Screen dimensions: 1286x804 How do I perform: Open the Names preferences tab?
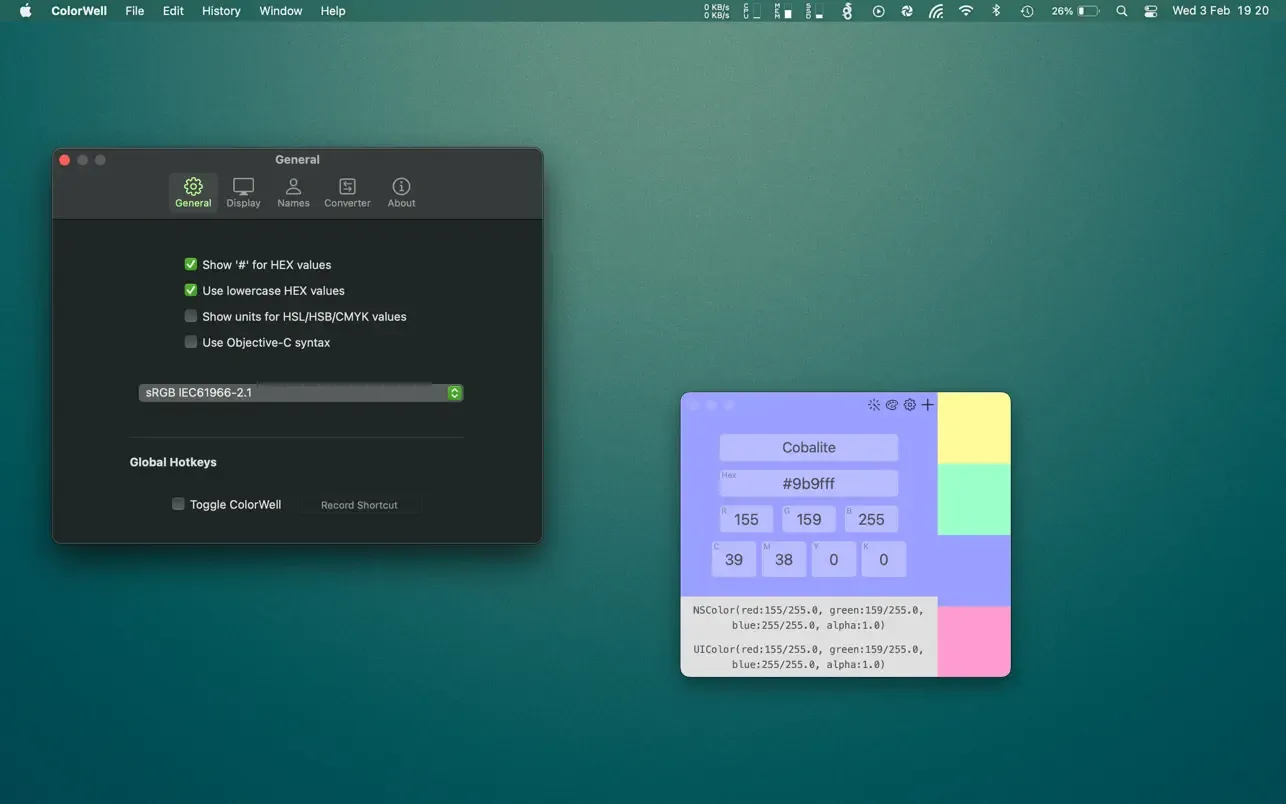coord(293,193)
